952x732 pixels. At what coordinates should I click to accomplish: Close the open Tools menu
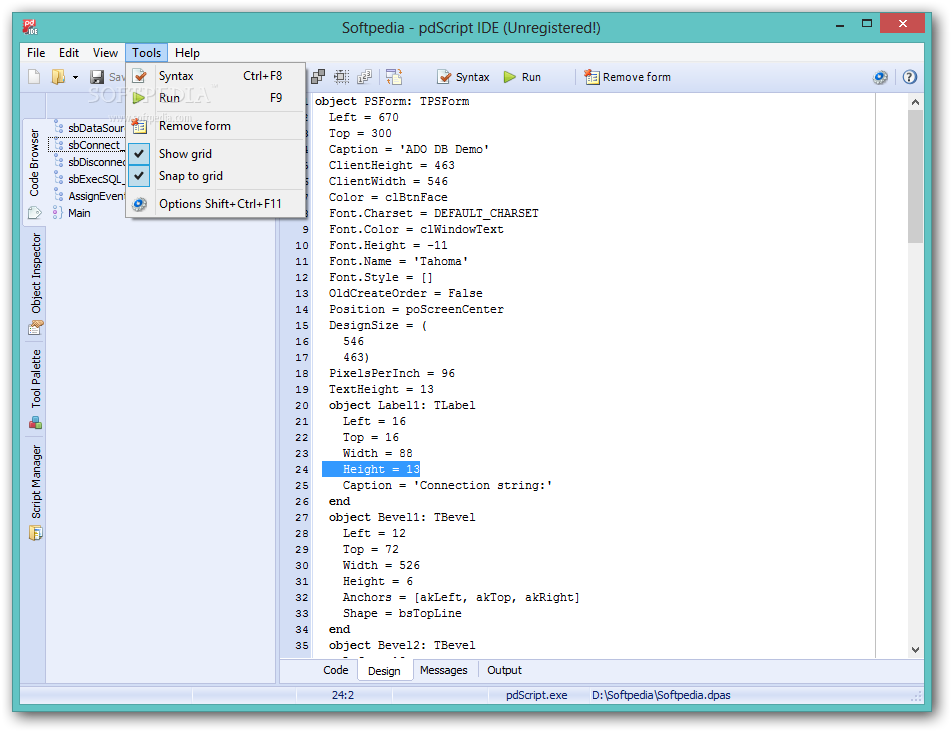click(146, 53)
